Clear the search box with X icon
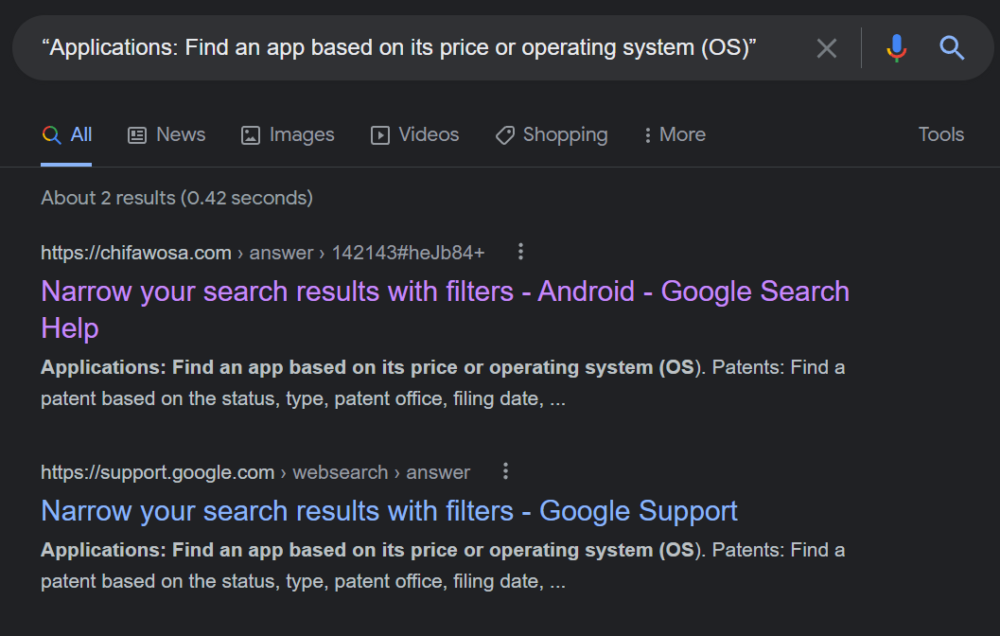Screen dimensions: 1000x636 [826, 48]
